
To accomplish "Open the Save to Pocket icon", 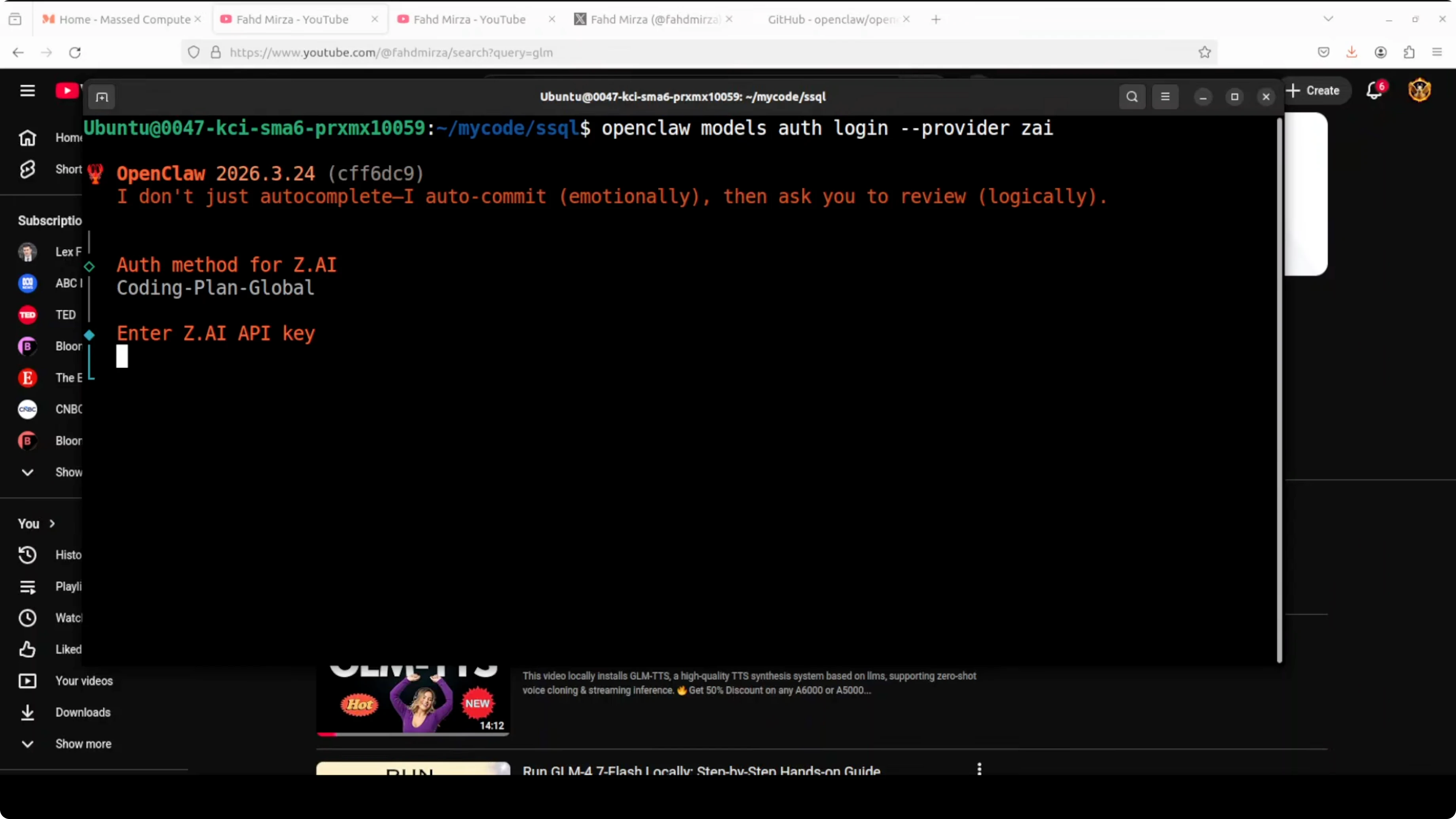I will click(1323, 52).
